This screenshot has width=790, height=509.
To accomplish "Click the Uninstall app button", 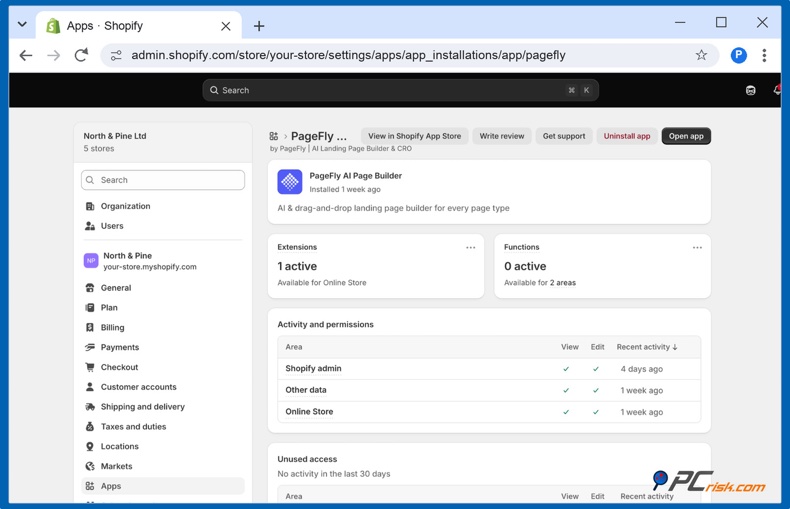I will pyautogui.click(x=627, y=136).
